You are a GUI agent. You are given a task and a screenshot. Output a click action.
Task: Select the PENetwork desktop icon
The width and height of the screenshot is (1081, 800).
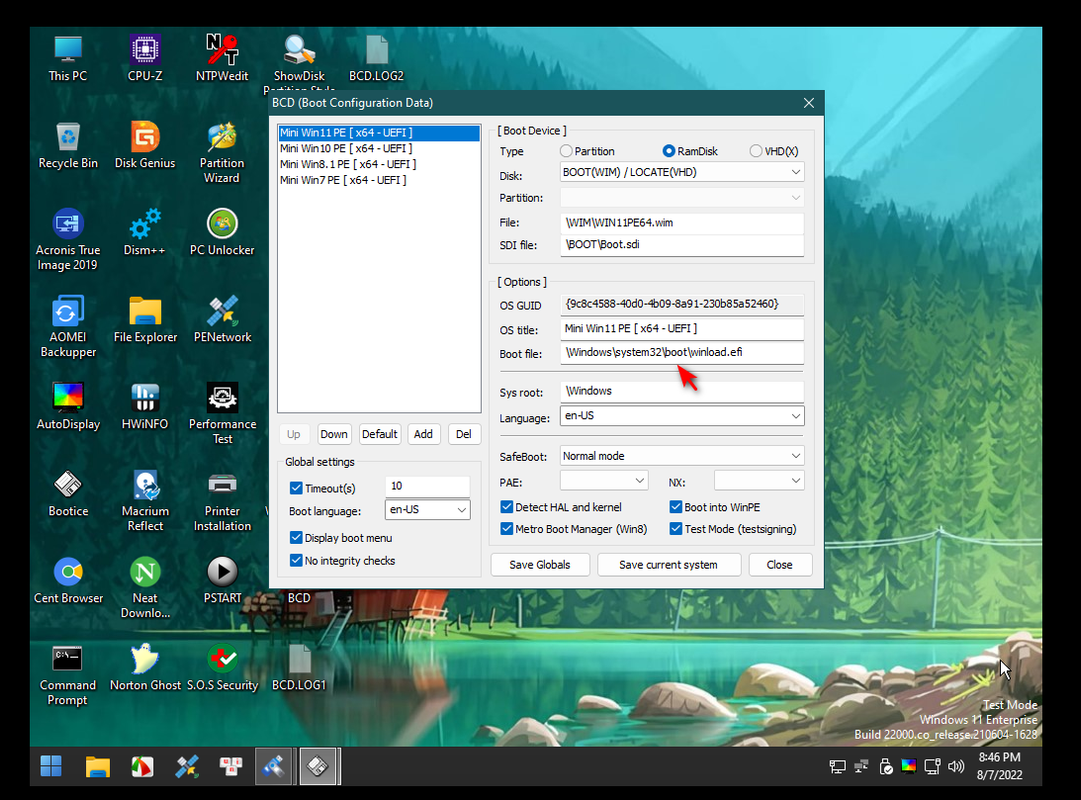(x=222, y=319)
